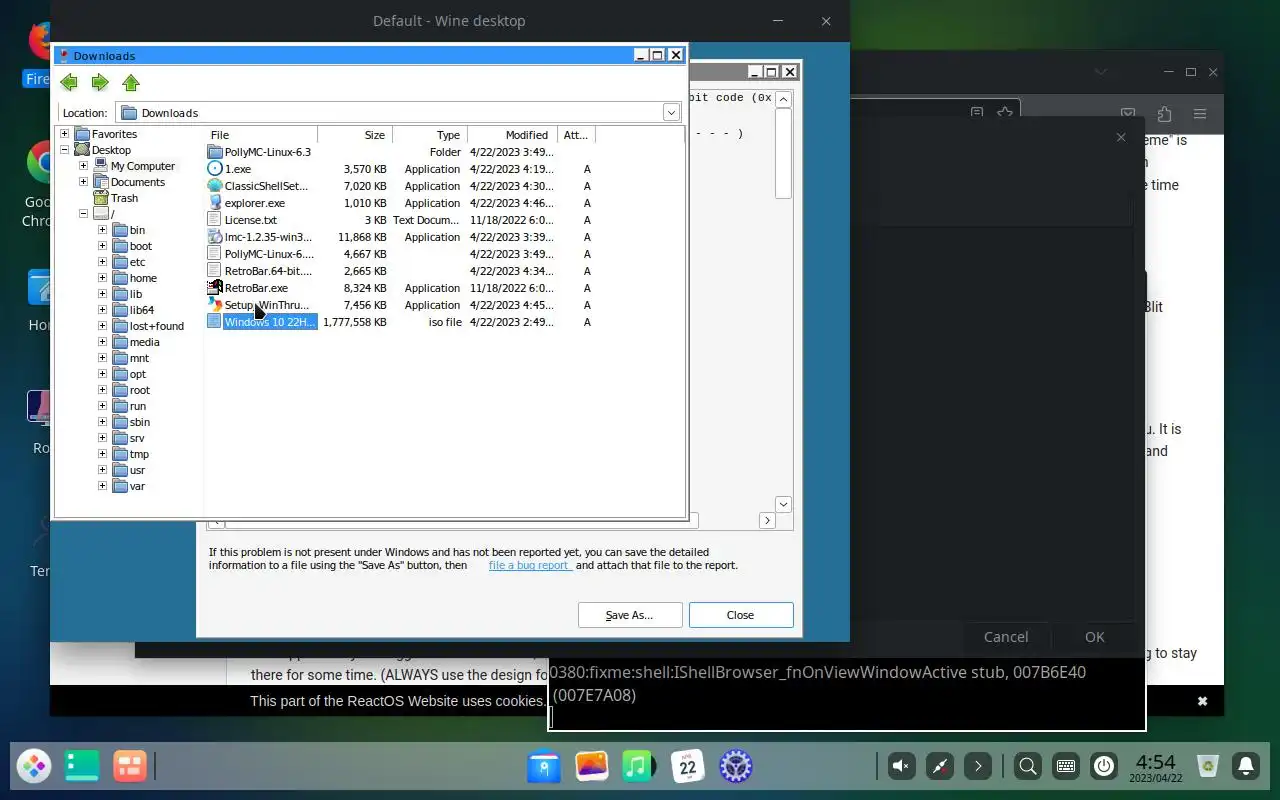Dismiss the ReactOS cookie notice
The height and width of the screenshot is (800, 1280).
[1202, 701]
